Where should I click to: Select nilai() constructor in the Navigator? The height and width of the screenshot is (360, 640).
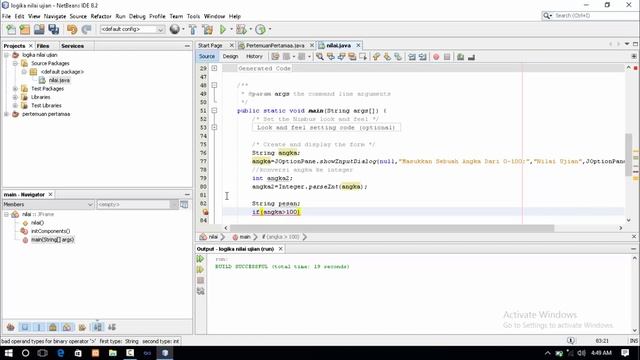click(37, 222)
